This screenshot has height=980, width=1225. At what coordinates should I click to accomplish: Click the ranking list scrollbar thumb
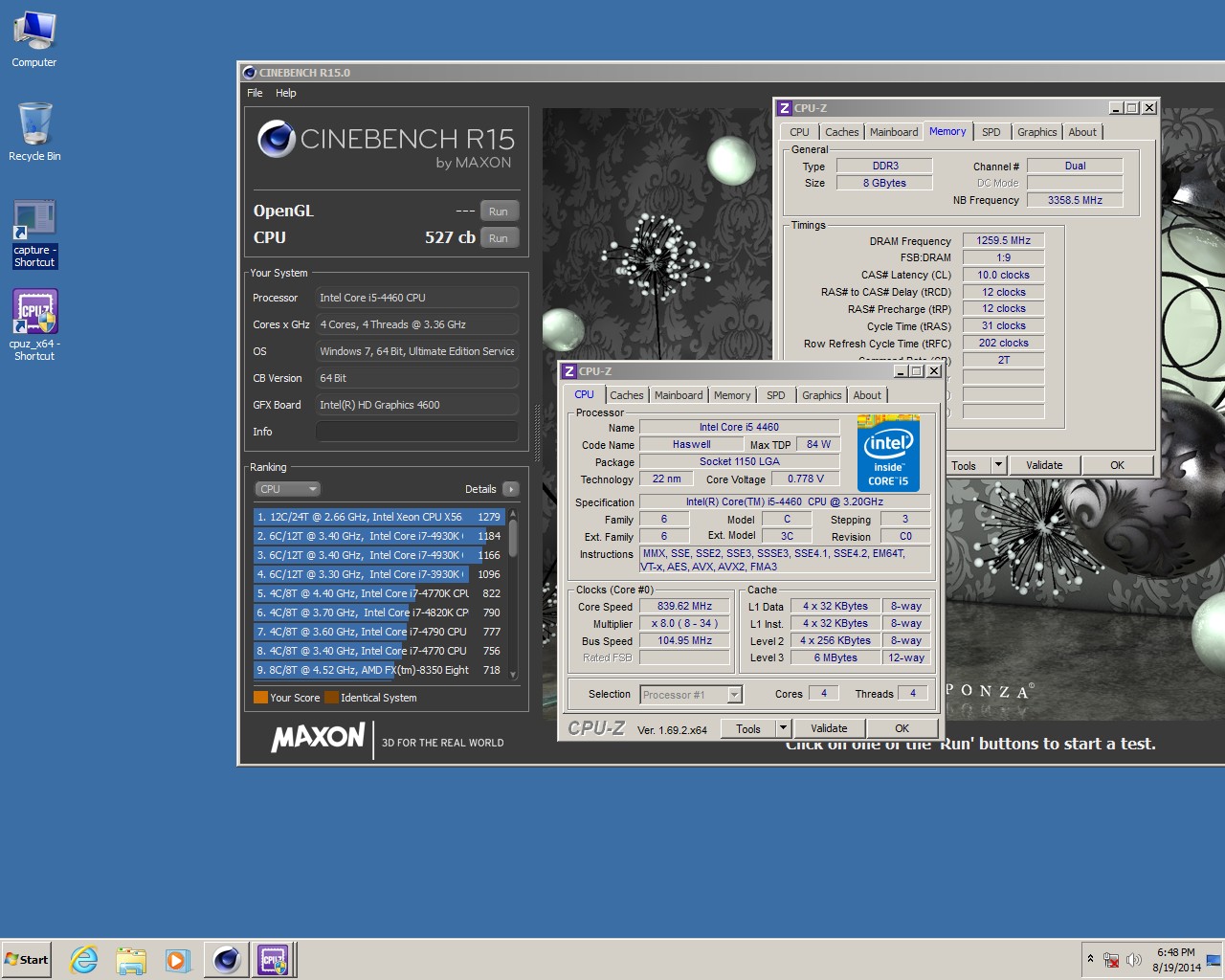tap(513, 537)
